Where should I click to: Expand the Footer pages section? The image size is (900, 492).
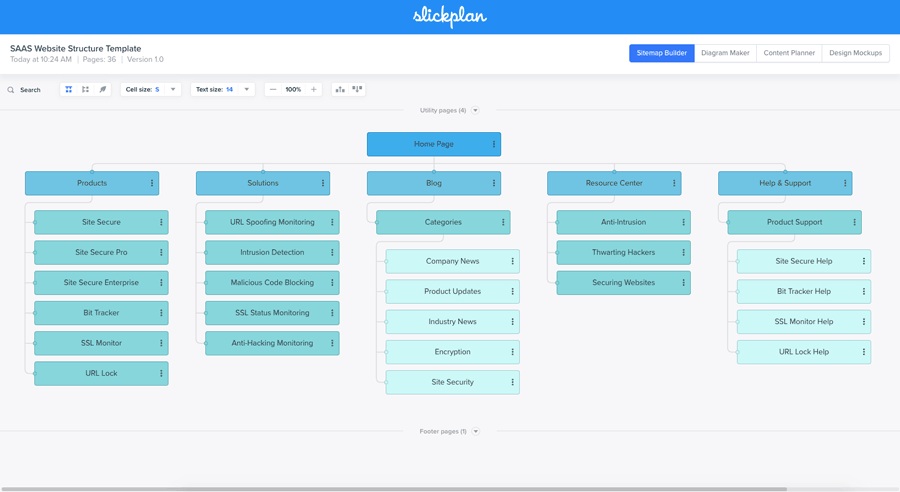[x=476, y=432]
